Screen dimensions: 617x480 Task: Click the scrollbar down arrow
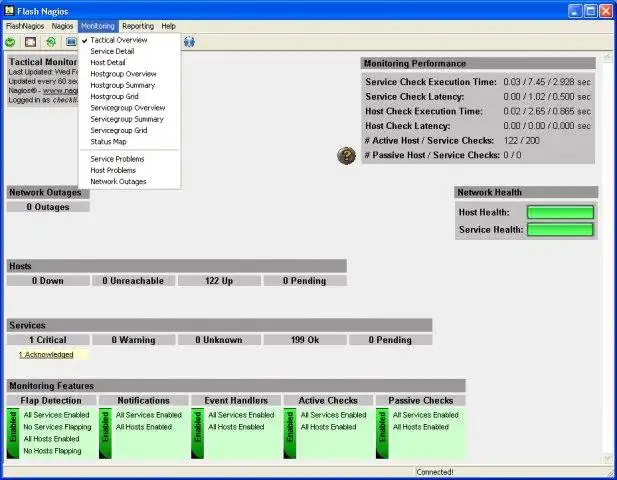pyautogui.click(x=608, y=459)
